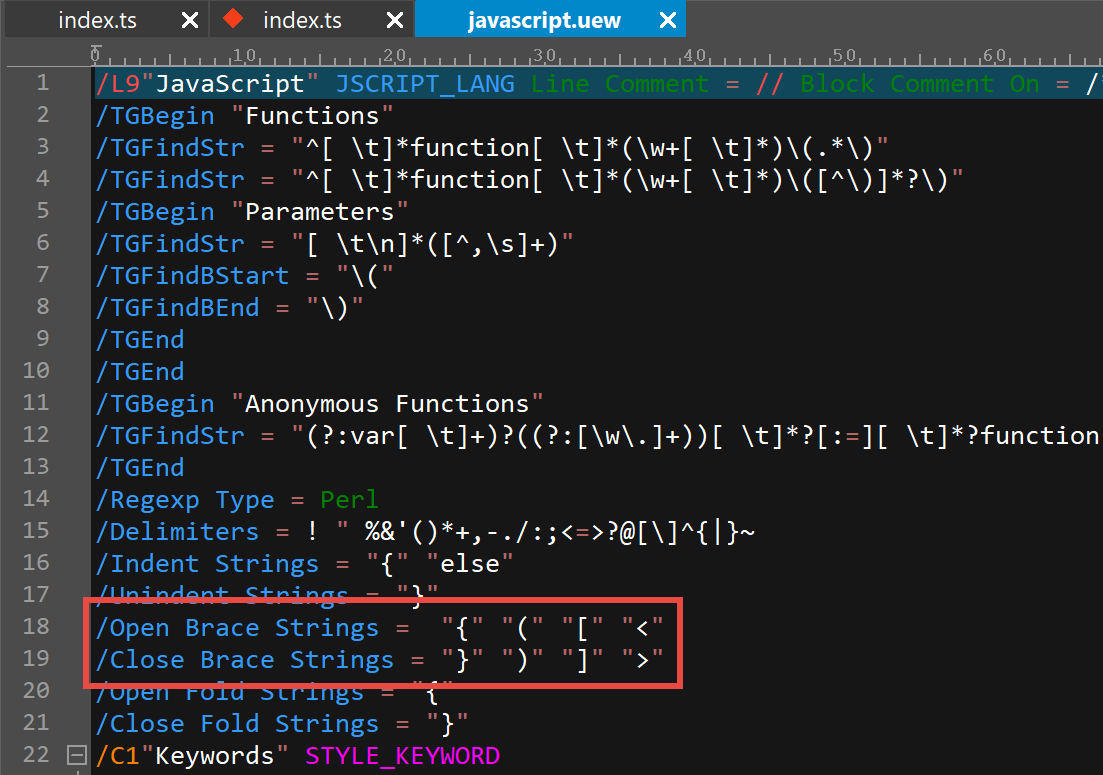The image size is (1103, 775).
Task: Click "Functions" in the line 2 TGBegin
Action: click(x=312, y=115)
